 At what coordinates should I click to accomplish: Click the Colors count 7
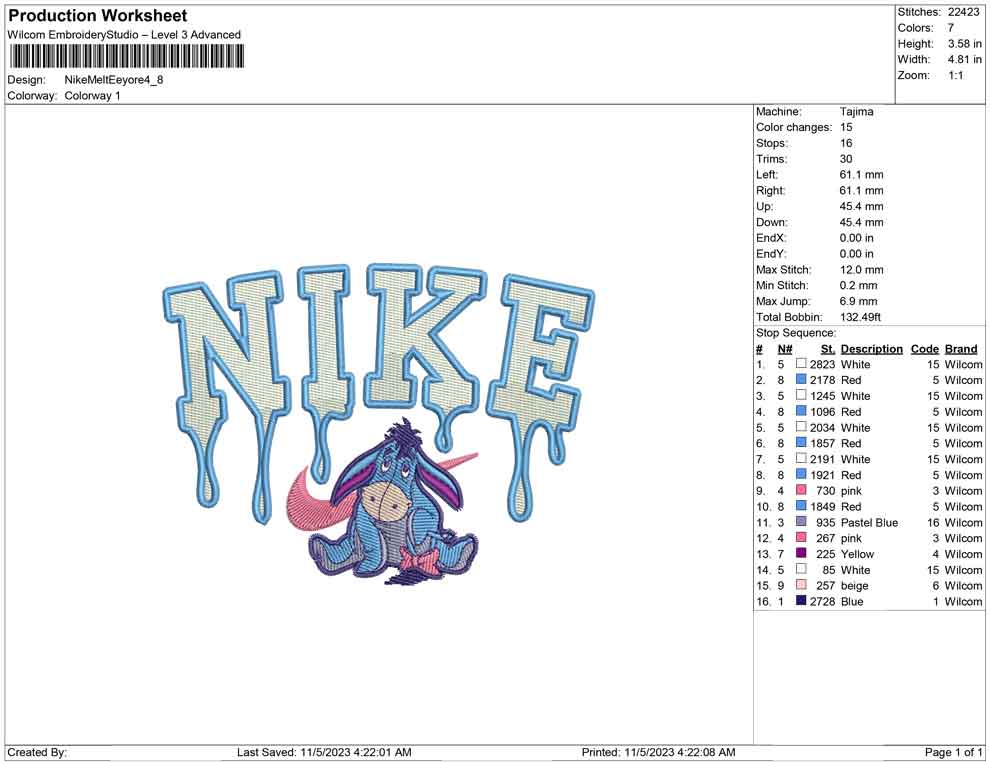[x=951, y=28]
